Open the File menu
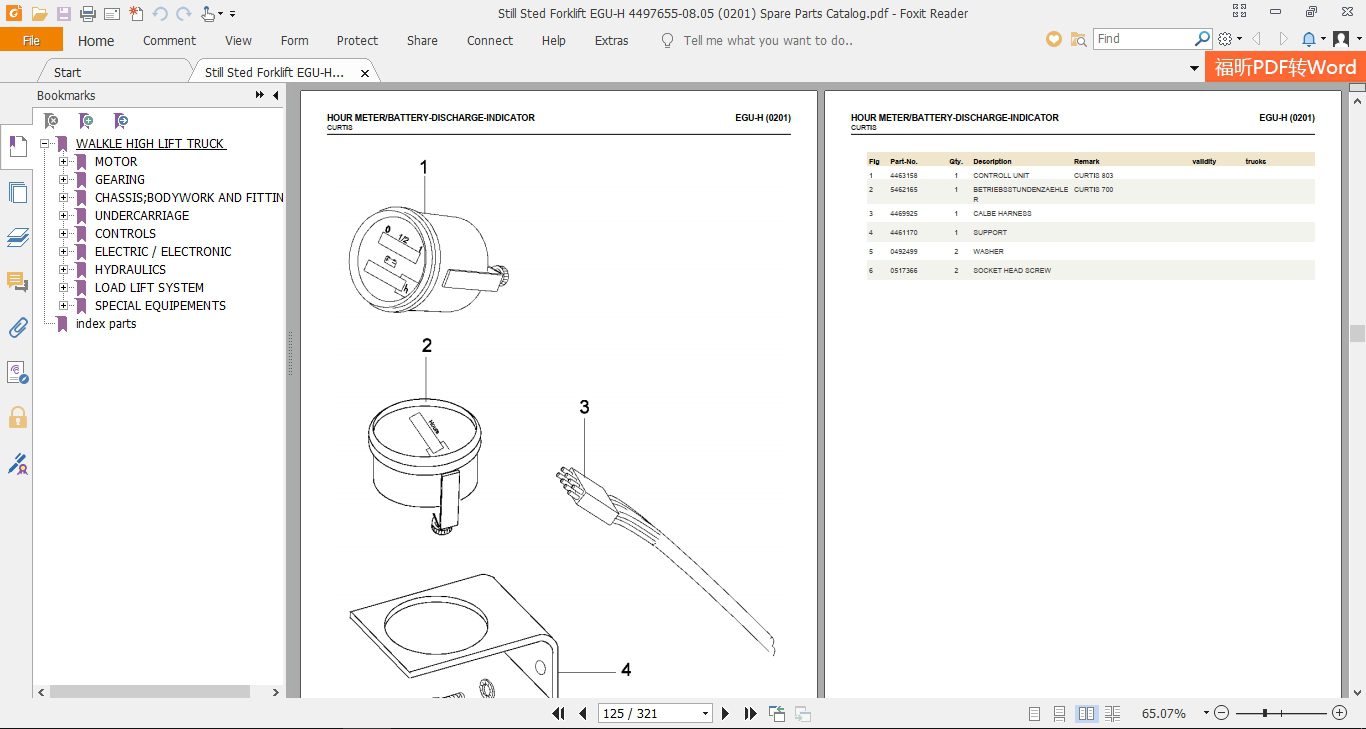The image size is (1366, 729). 31,40
